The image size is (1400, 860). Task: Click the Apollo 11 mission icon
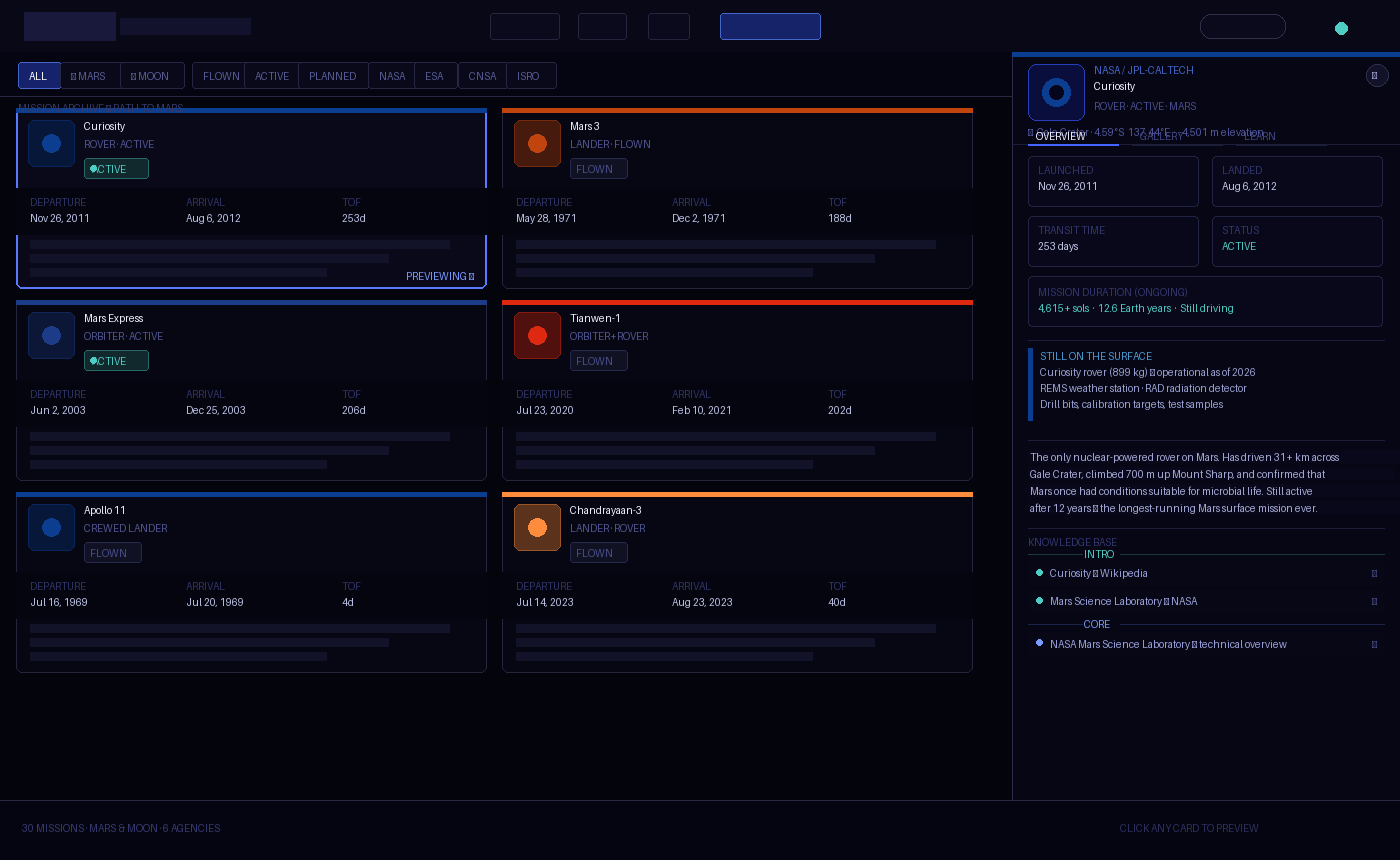[51, 527]
